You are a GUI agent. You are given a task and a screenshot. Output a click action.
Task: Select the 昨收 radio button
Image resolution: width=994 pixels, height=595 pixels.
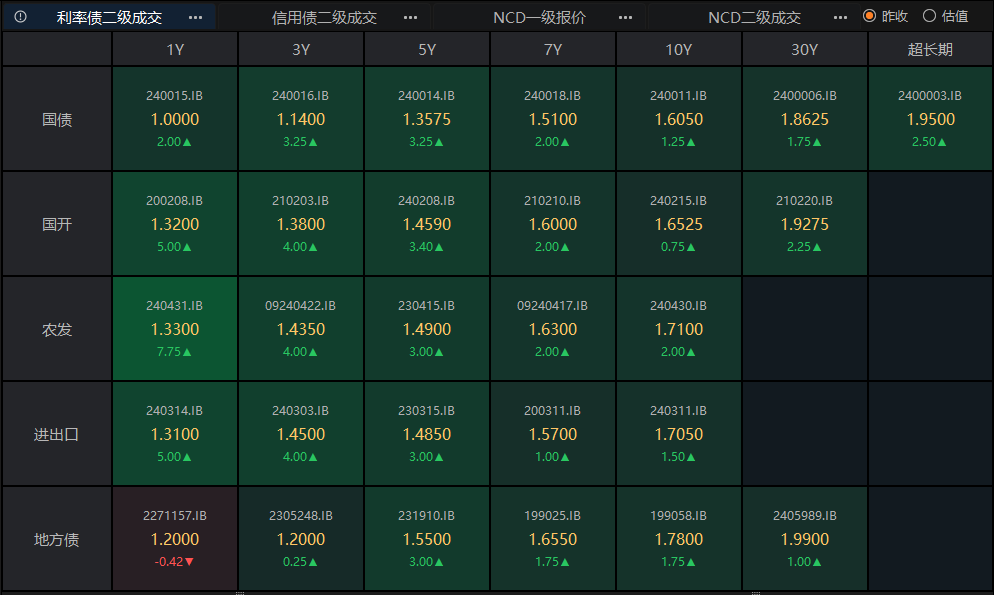869,16
